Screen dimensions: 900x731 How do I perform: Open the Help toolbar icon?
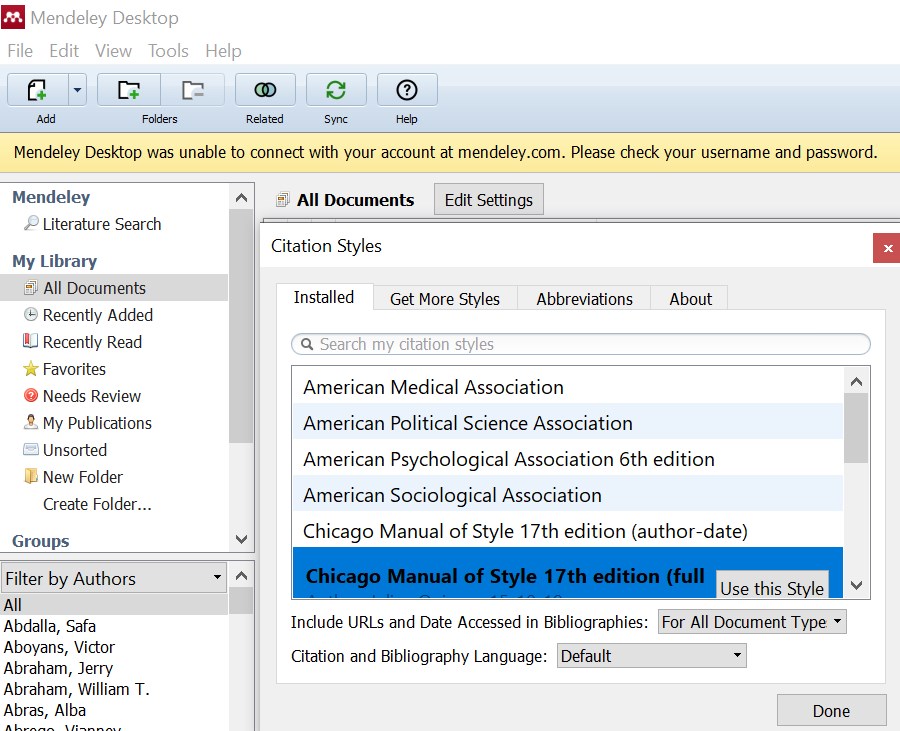pyautogui.click(x=406, y=90)
